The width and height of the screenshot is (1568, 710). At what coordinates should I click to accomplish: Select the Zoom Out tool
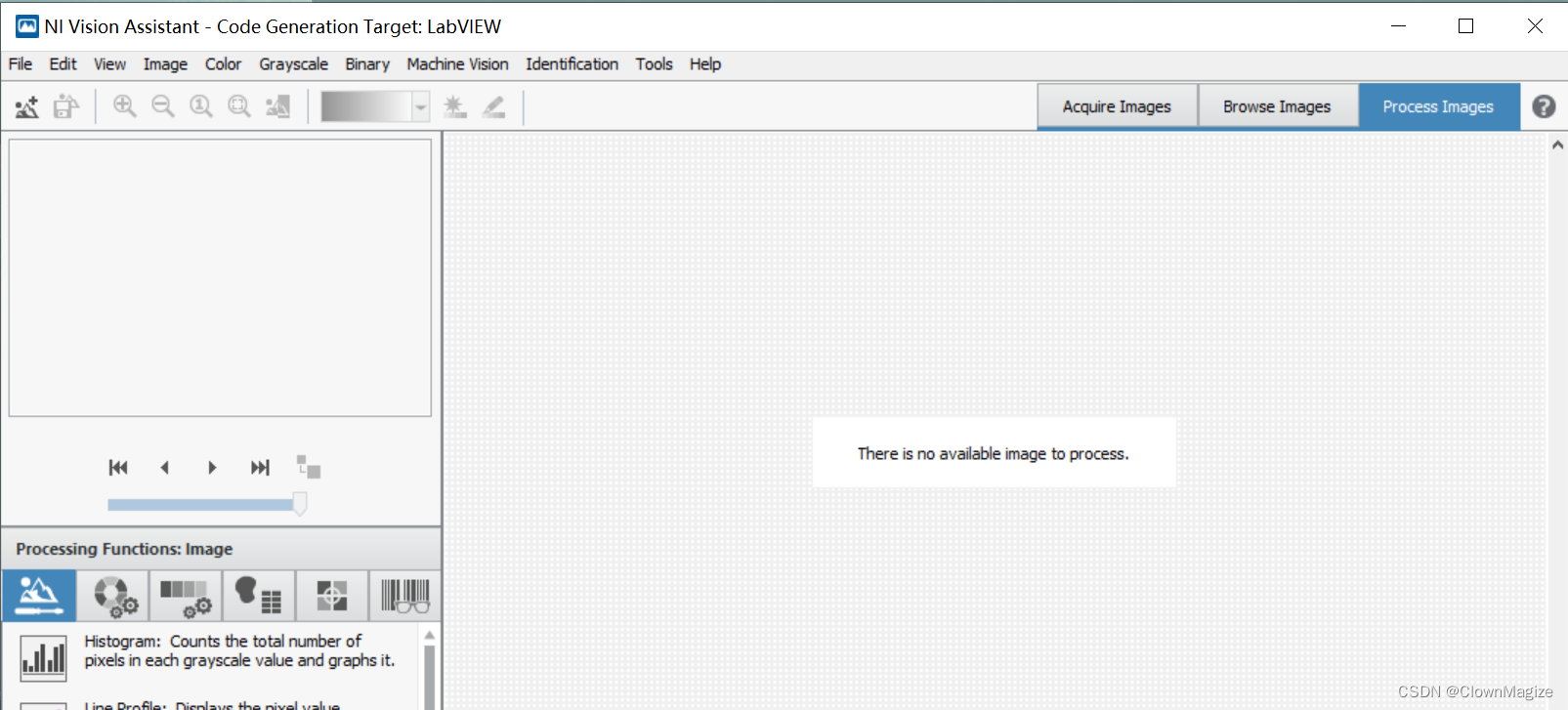pos(162,106)
